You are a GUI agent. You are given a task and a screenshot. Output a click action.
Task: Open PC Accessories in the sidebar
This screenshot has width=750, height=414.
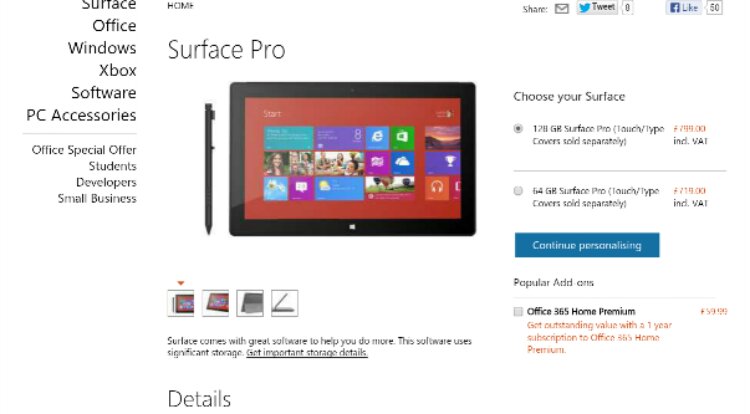coord(81,115)
